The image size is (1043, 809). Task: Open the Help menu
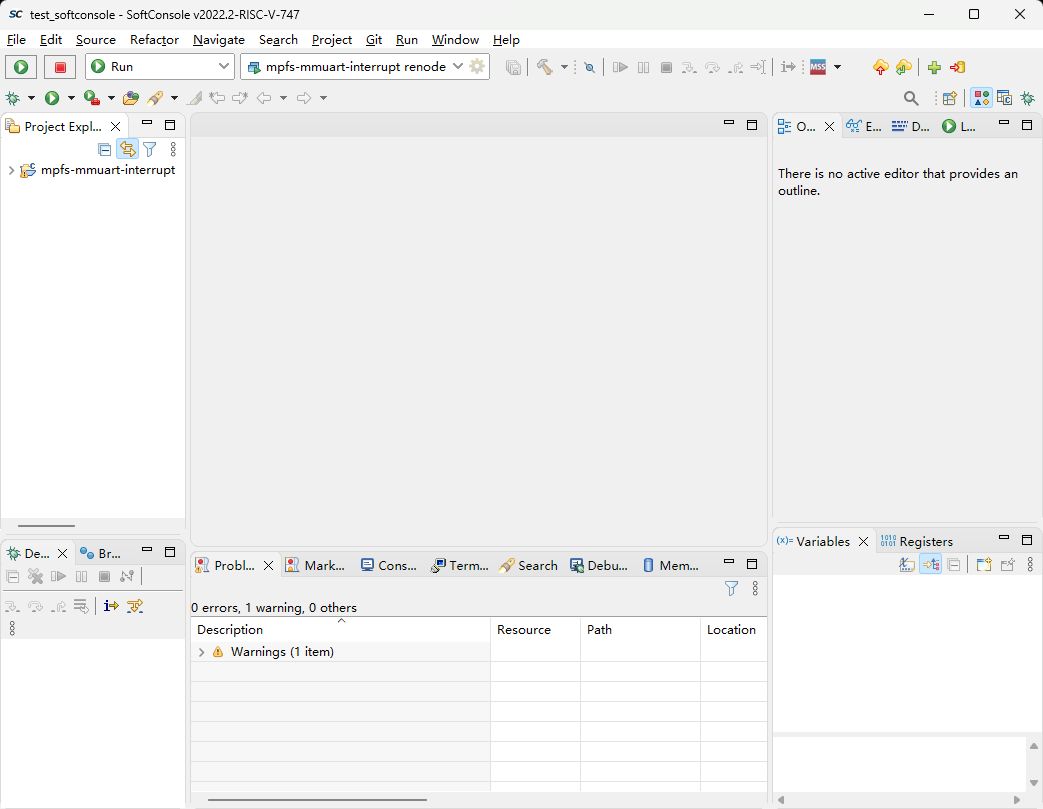point(506,39)
